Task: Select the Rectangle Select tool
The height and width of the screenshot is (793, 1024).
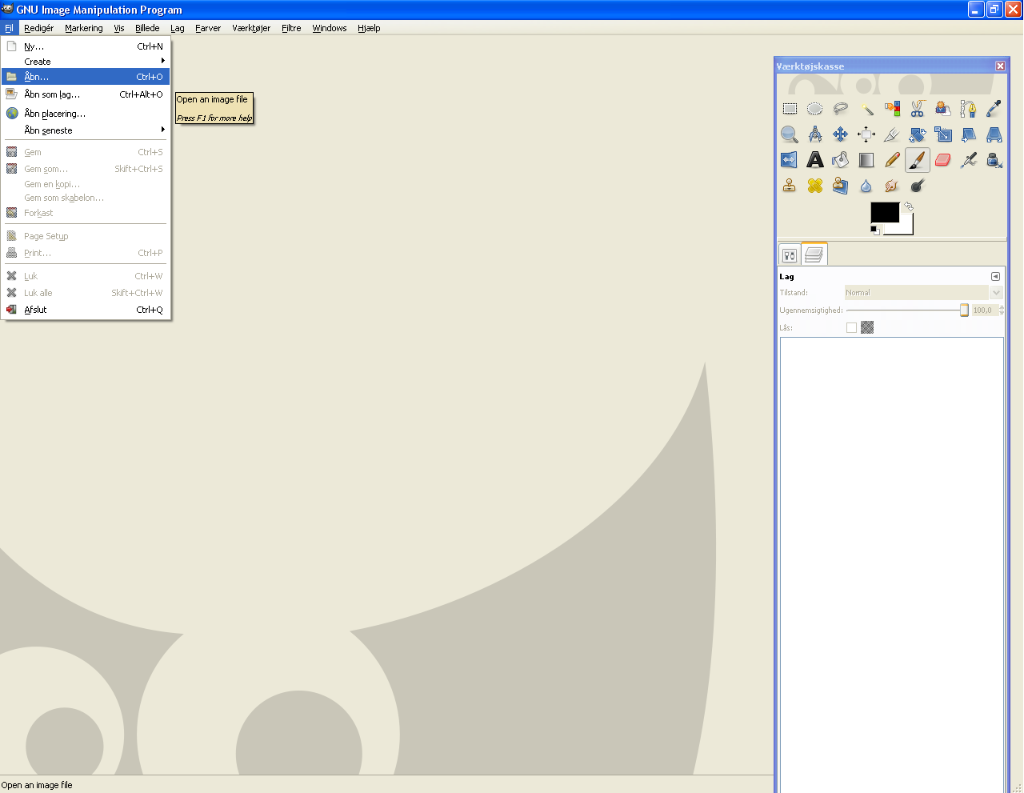Action: pos(789,109)
